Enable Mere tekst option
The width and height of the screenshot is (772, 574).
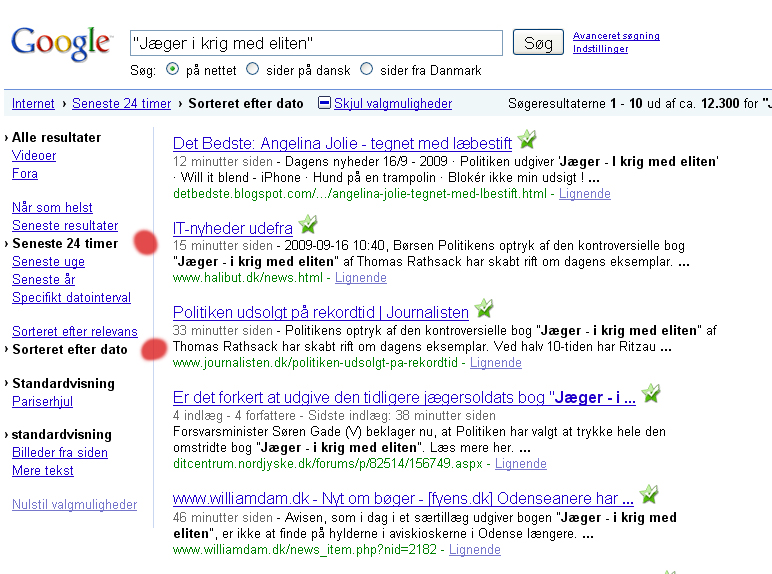click(x=43, y=471)
